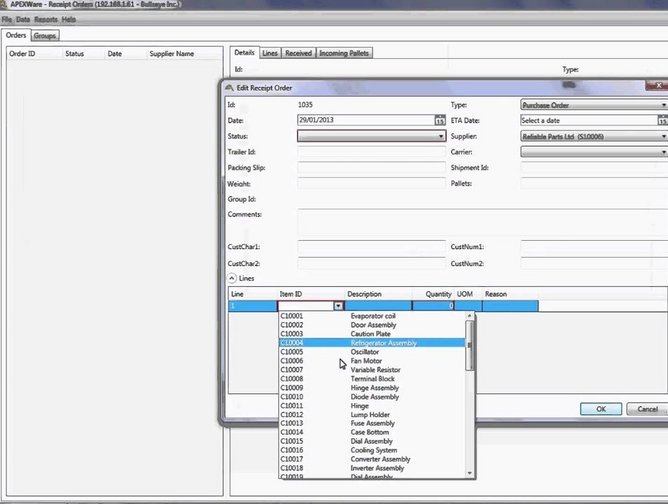Switch to the Orders tab
The height and width of the screenshot is (504, 668).
click(x=16, y=35)
